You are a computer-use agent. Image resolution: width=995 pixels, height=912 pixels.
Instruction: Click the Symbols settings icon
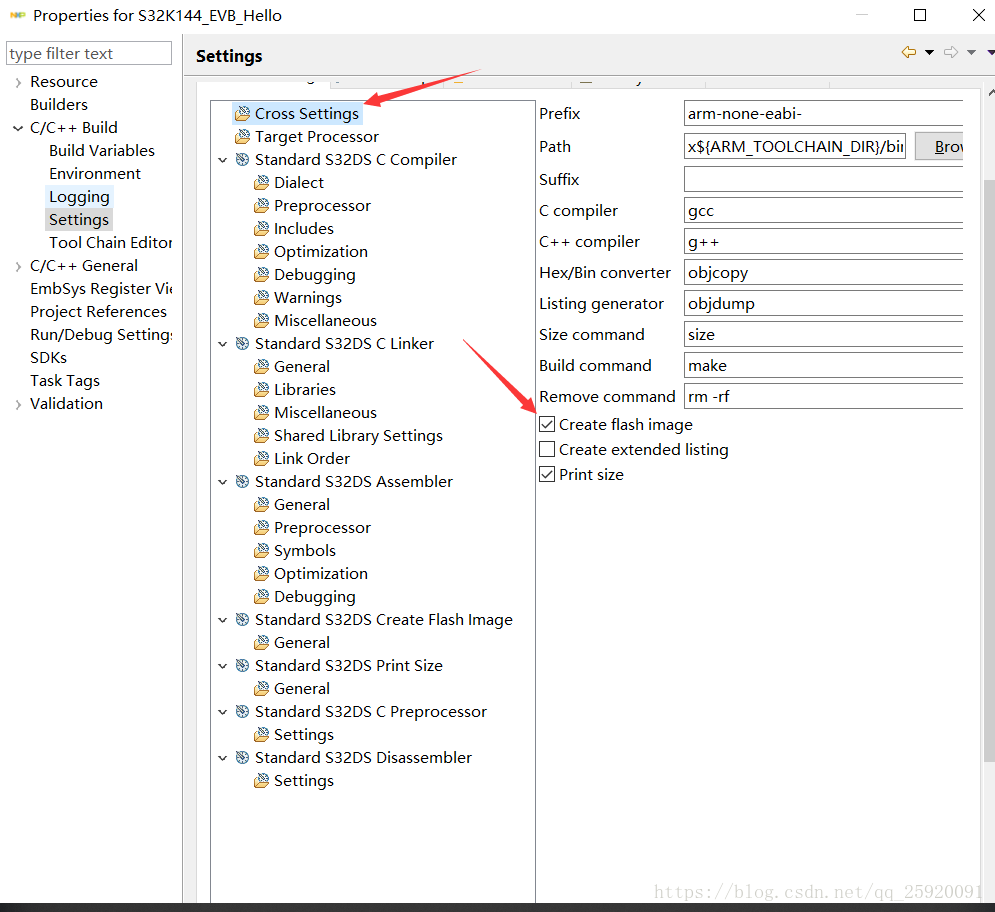261,551
